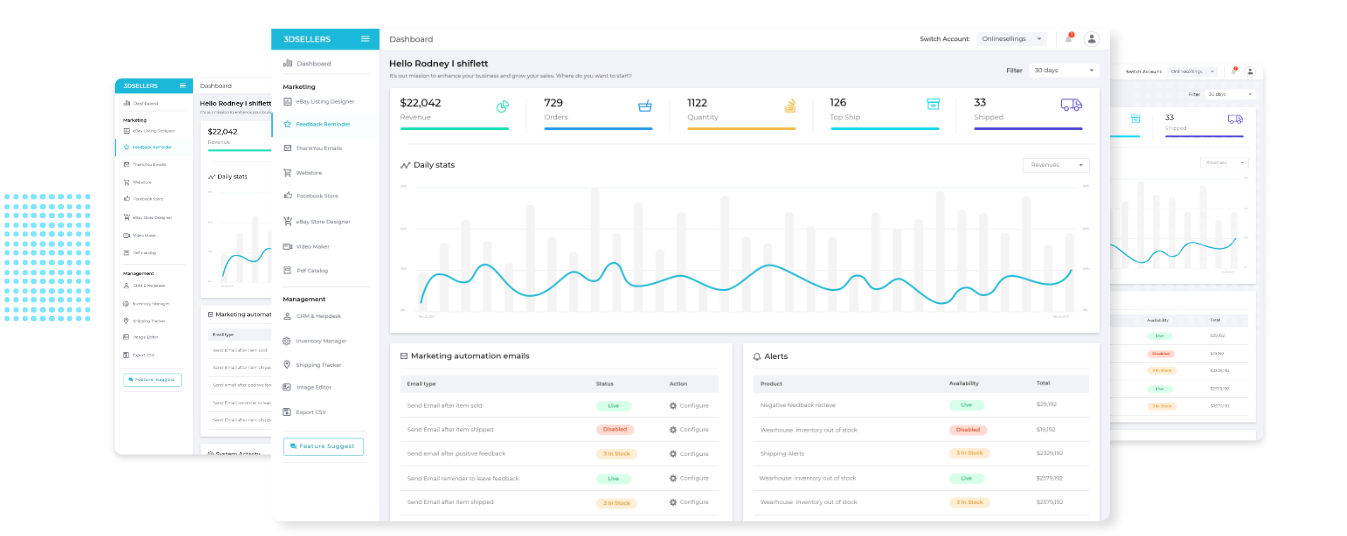Click the $2329,192 total value
The height and width of the screenshot is (536, 1347).
click(1050, 453)
